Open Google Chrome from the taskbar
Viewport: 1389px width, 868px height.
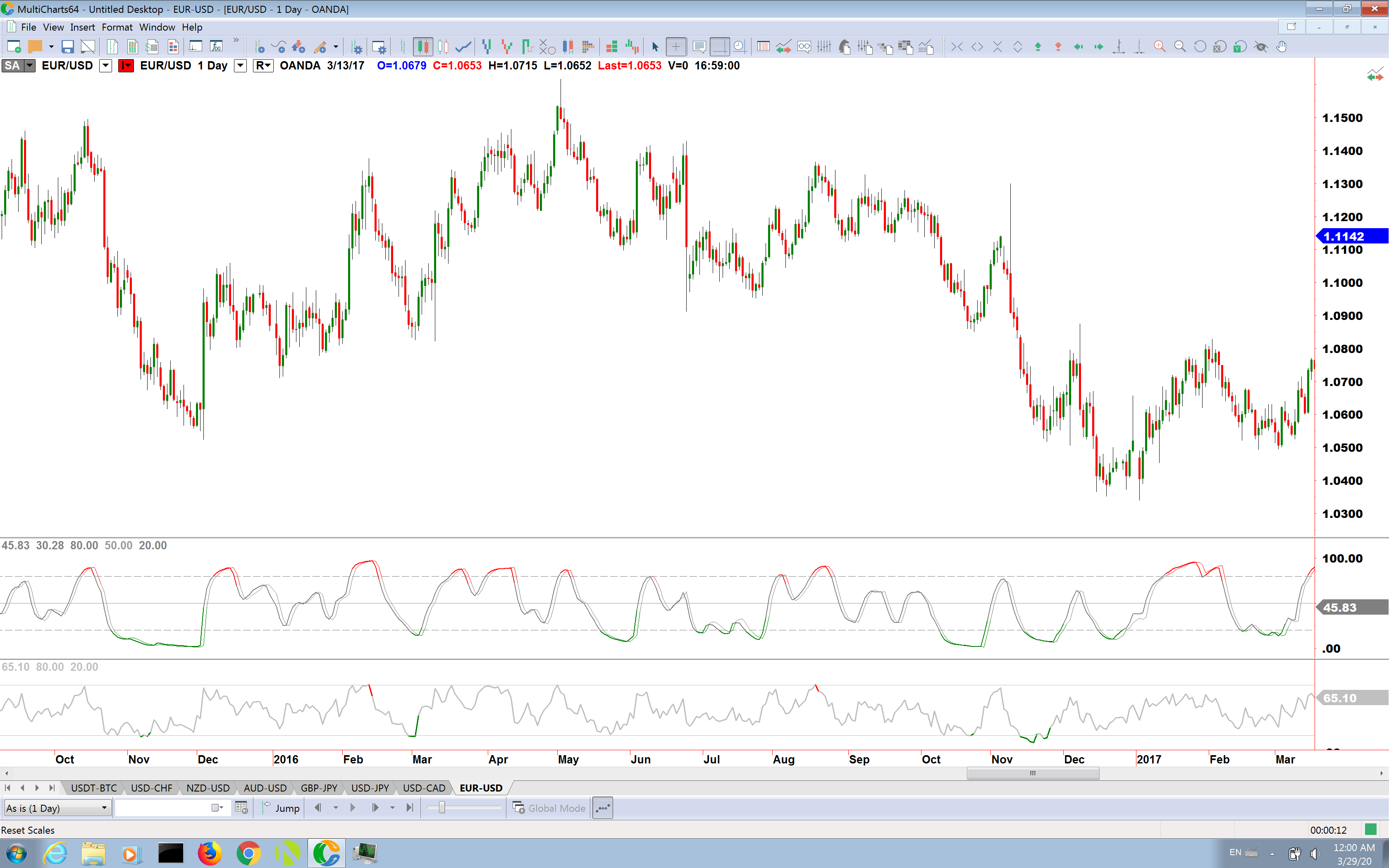coord(248,854)
